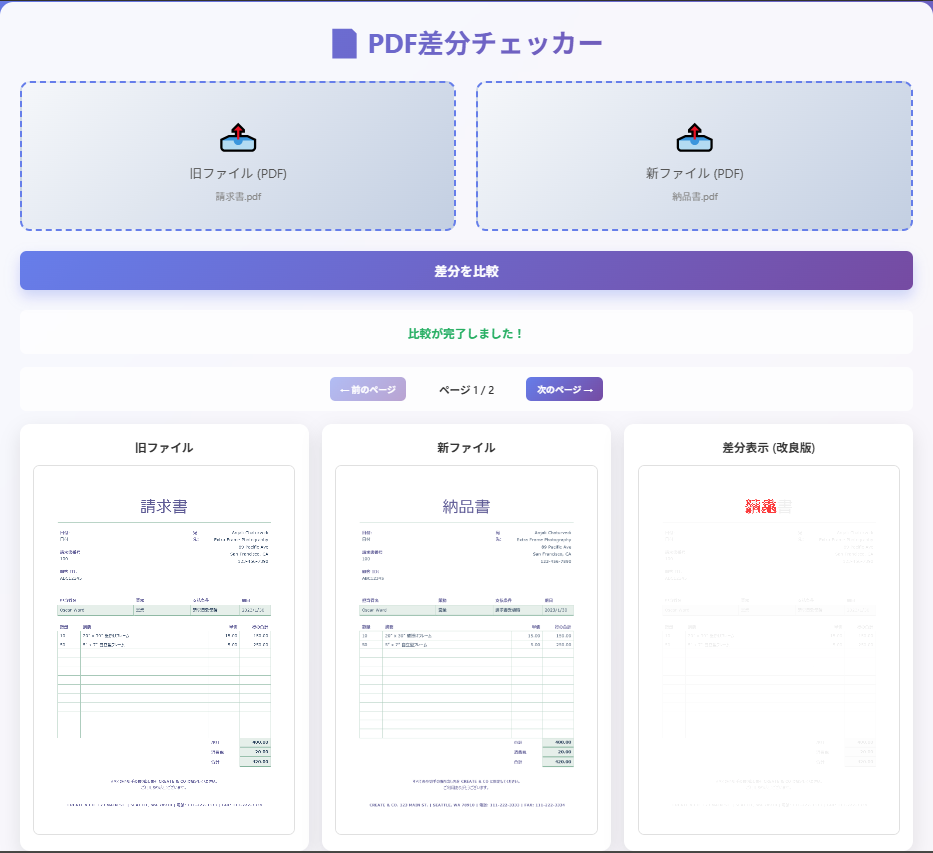933x853 pixels.
Task: Click the 新ファイル panel heading
Action: (466, 447)
